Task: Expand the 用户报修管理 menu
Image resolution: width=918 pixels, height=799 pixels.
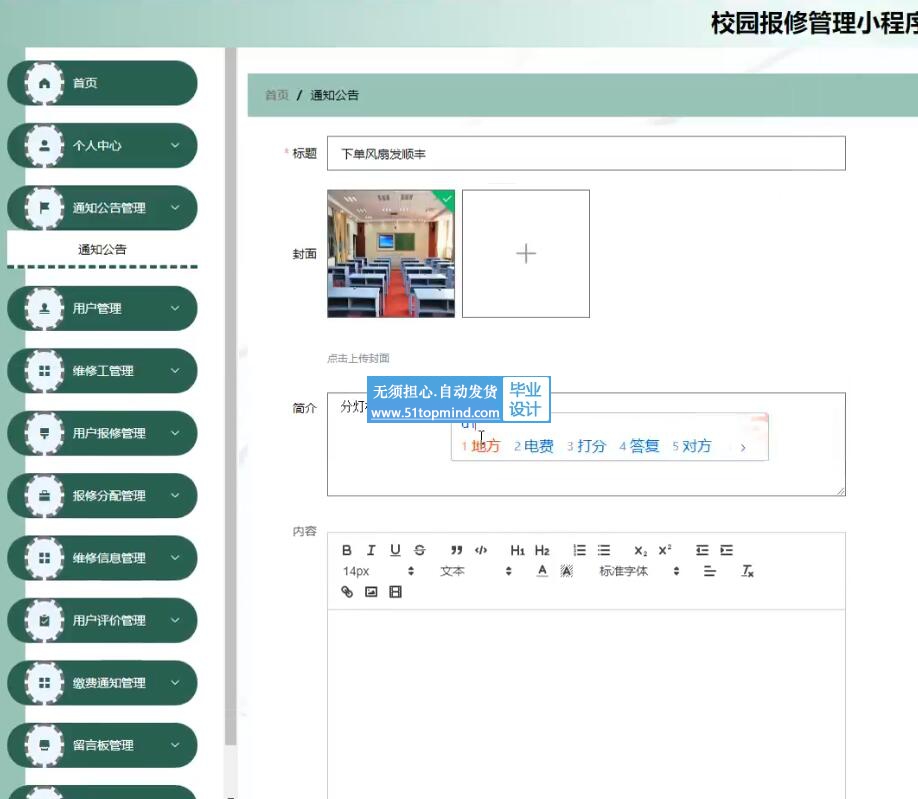Action: (102, 433)
